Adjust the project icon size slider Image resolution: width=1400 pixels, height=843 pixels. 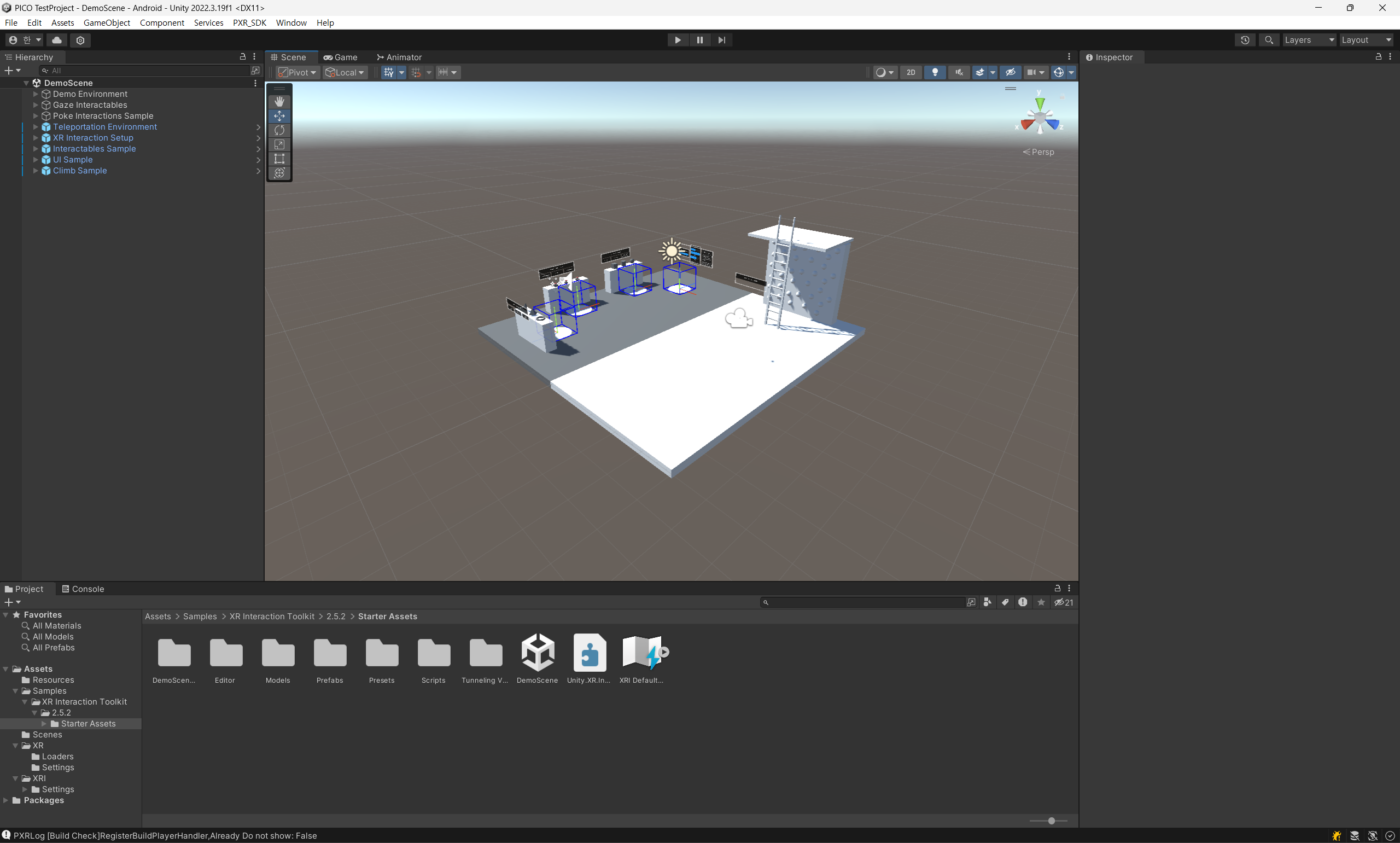(1051, 821)
